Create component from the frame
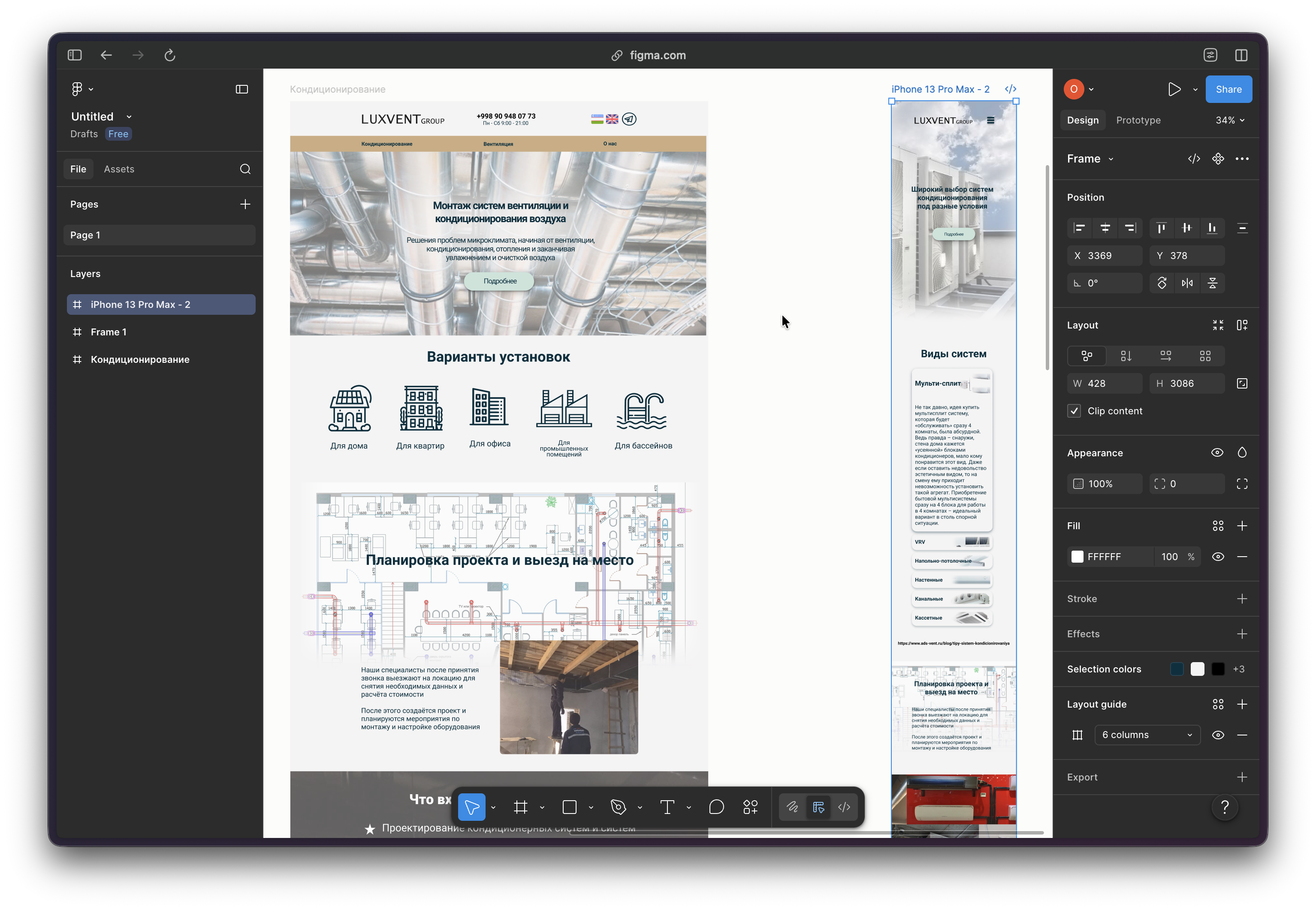Viewport: 1316px width, 910px height. coord(1218,159)
